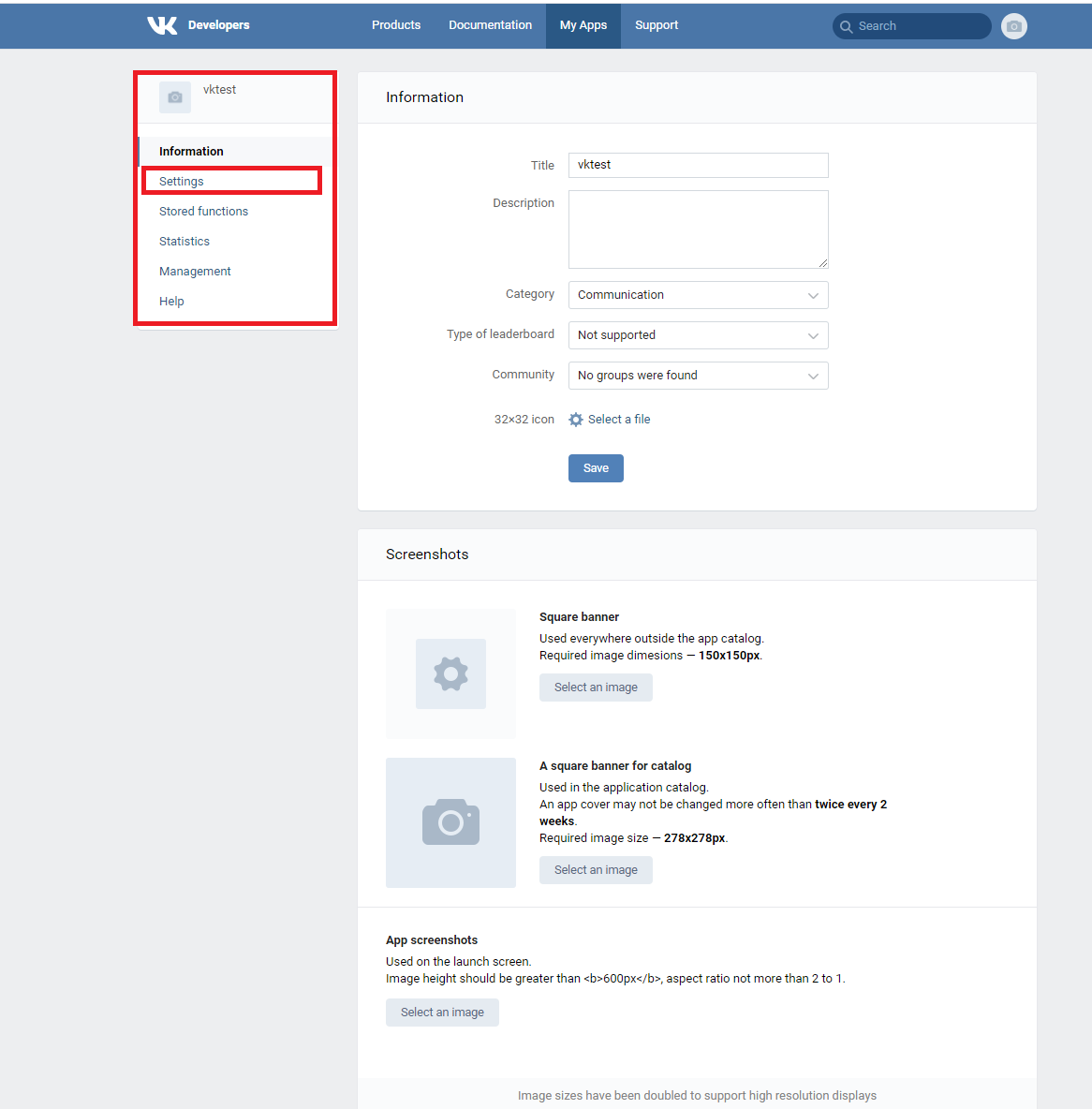Expand the Type of leaderboard dropdown

click(698, 335)
